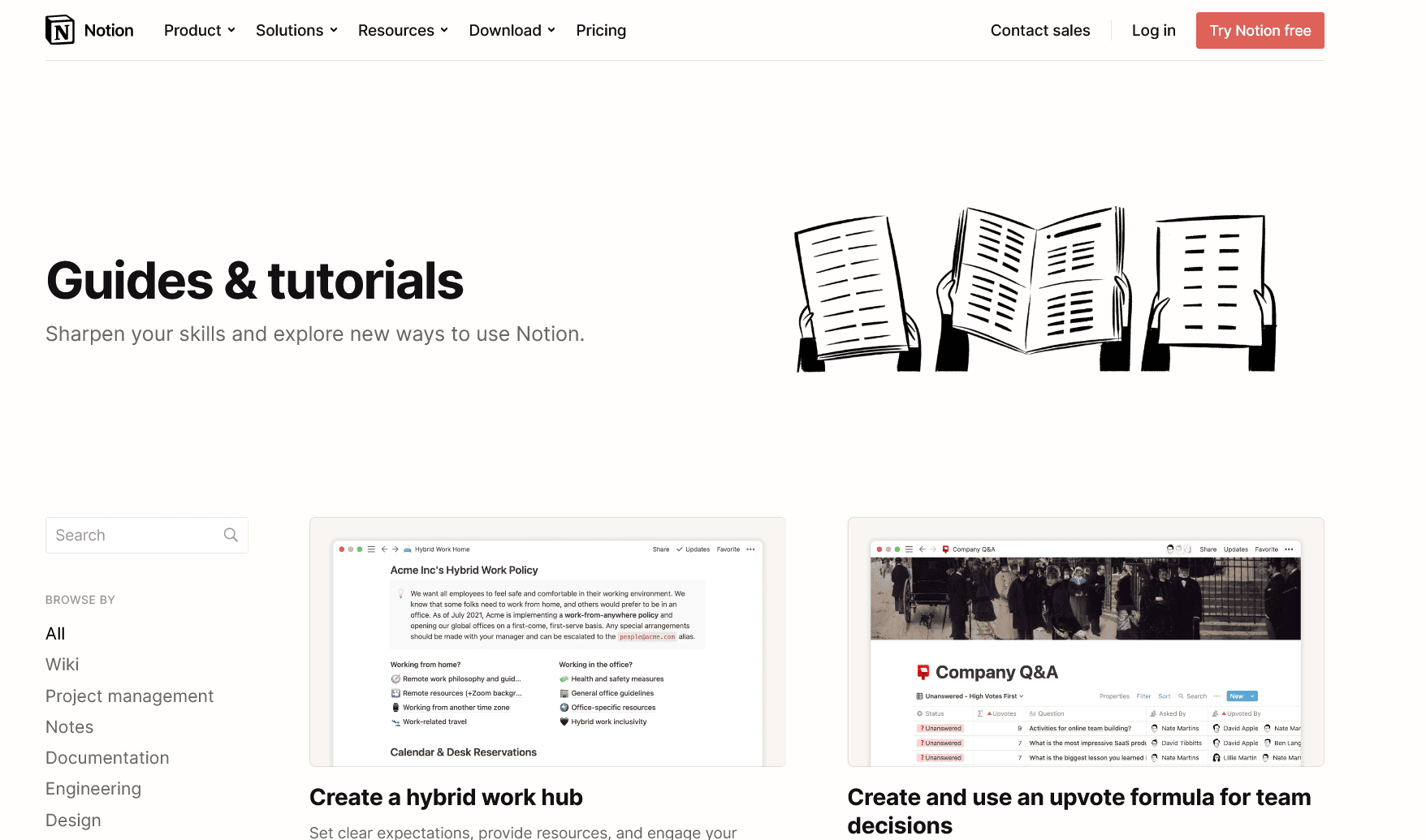The width and height of the screenshot is (1426, 840).
Task: Browse Project management guides
Action: (129, 696)
